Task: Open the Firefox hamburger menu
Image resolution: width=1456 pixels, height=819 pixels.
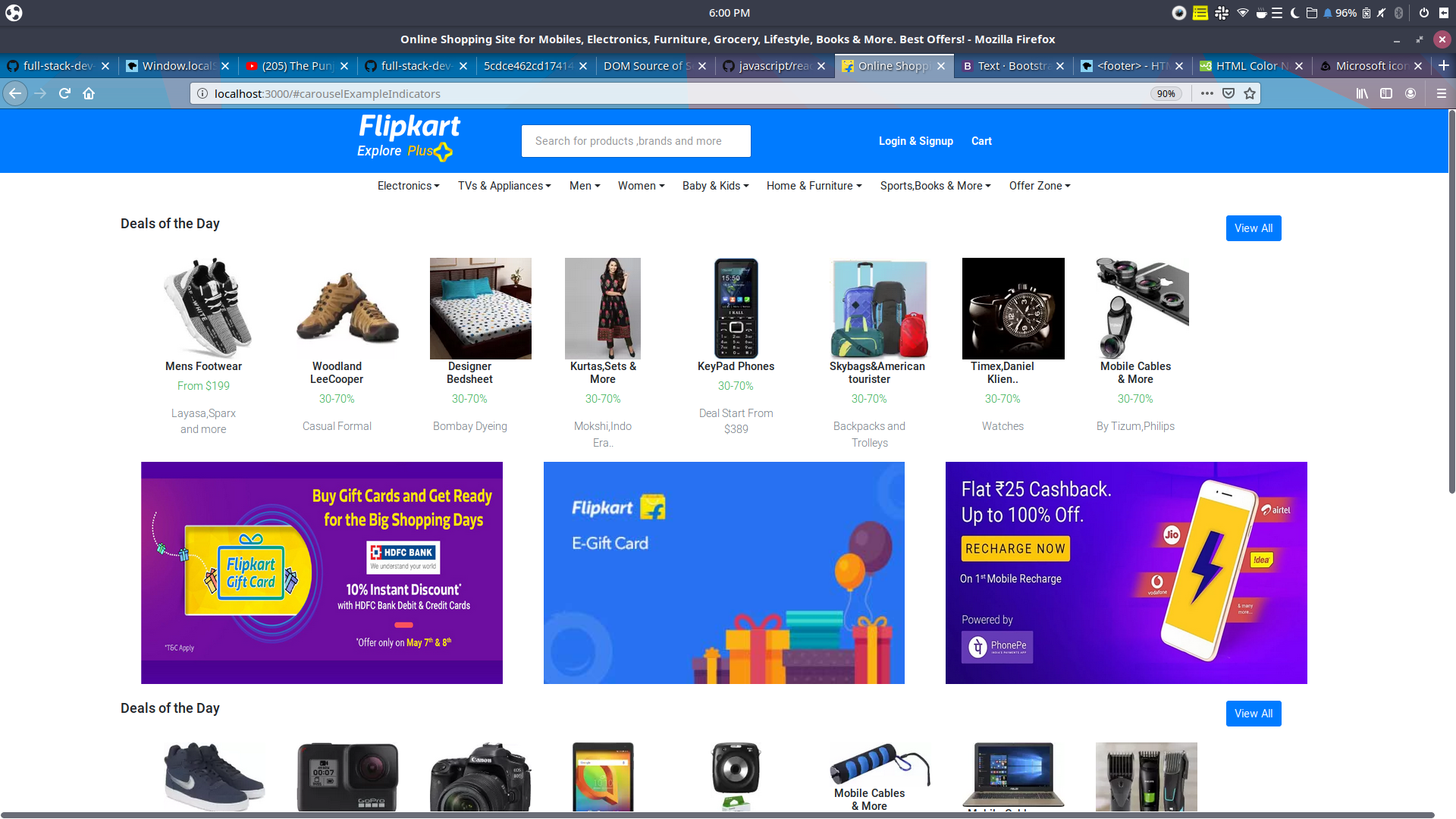Action: click(x=1442, y=93)
